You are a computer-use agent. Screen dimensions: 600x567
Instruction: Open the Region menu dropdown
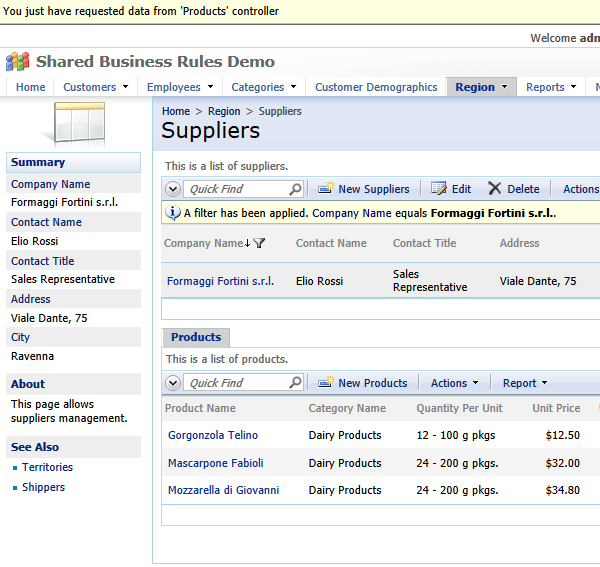(504, 87)
